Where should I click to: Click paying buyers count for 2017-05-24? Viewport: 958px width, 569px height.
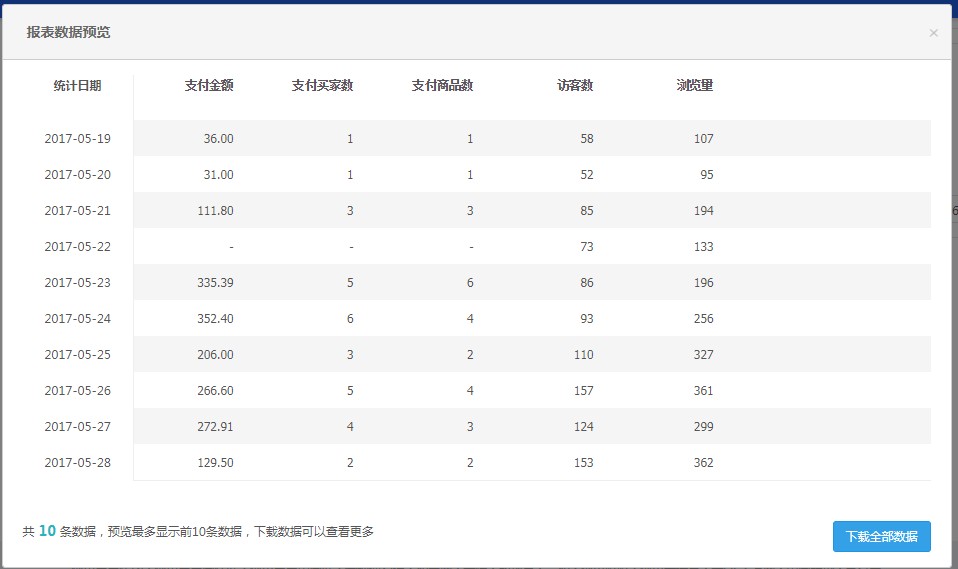(x=350, y=319)
